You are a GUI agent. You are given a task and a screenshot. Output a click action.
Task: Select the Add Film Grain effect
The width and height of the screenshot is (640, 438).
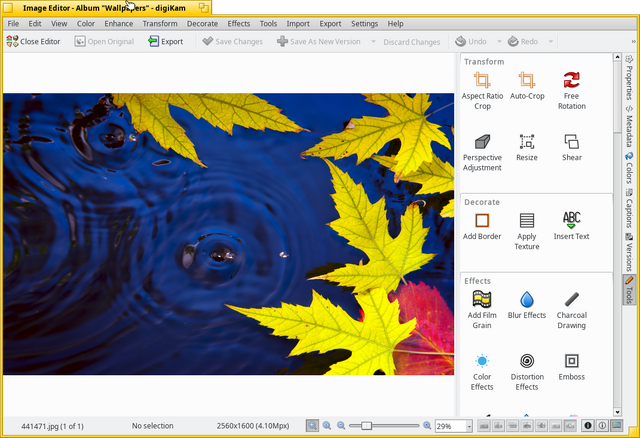[x=482, y=310]
